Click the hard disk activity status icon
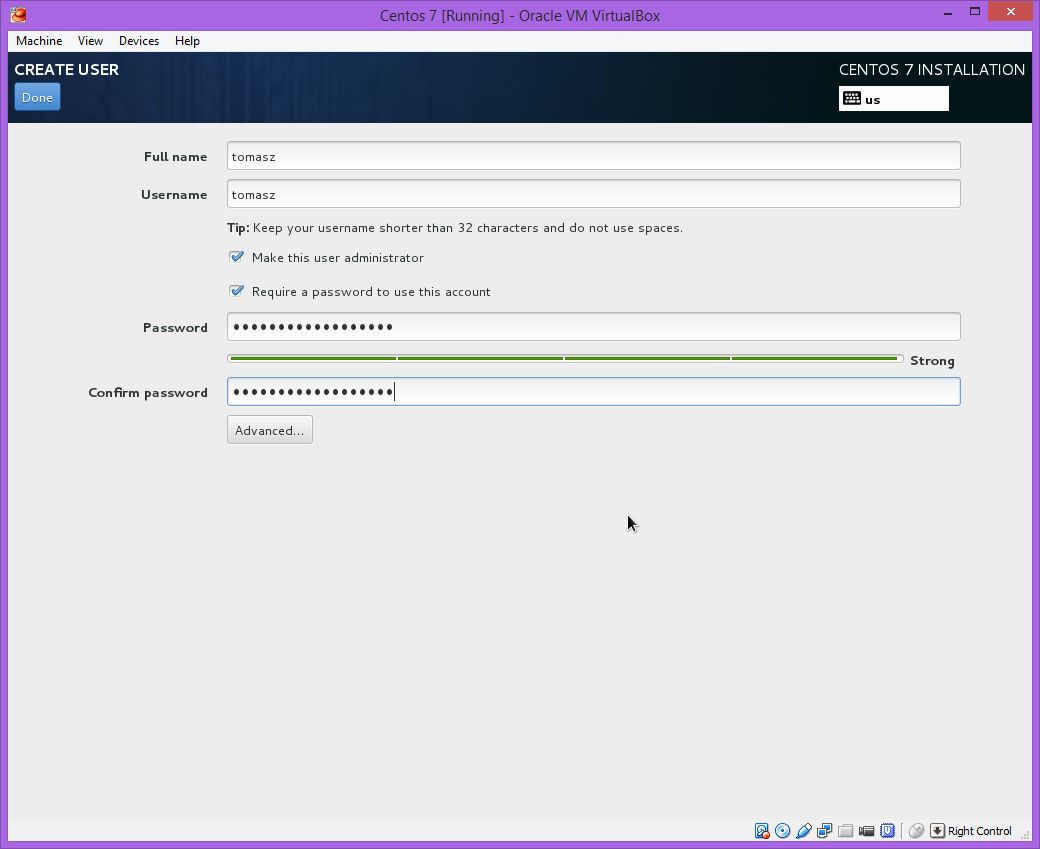 point(761,830)
